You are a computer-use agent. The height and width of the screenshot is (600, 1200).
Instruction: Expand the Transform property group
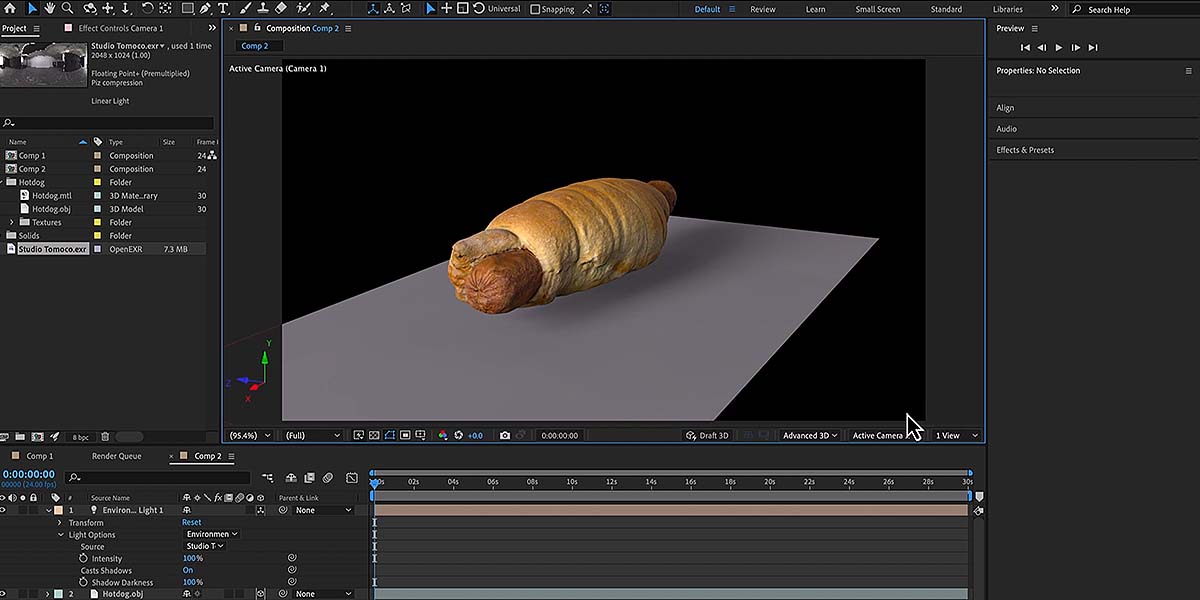point(60,522)
